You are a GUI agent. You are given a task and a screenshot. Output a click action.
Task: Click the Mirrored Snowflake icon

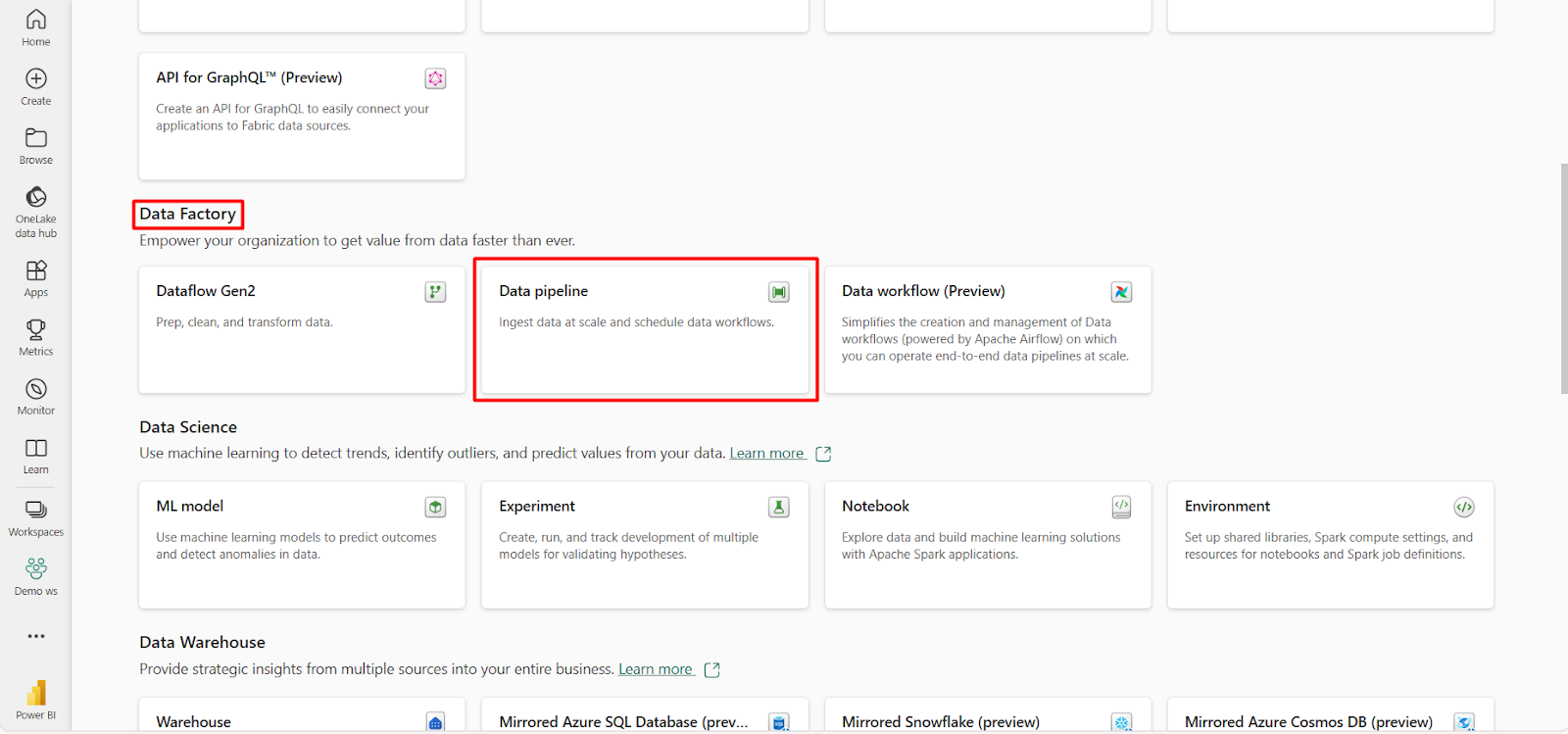point(1121,722)
